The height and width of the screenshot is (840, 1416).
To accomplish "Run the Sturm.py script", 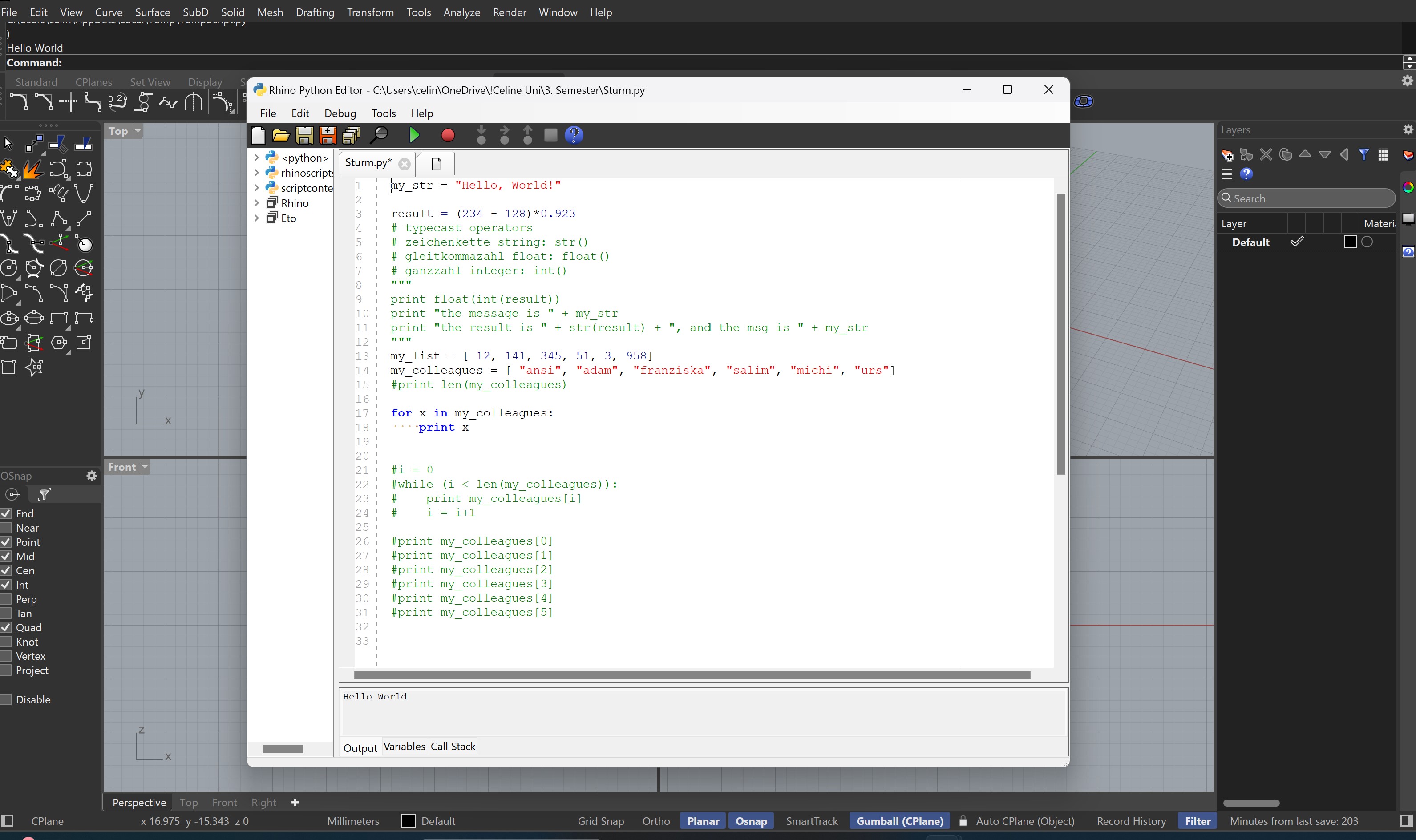I will 414,135.
